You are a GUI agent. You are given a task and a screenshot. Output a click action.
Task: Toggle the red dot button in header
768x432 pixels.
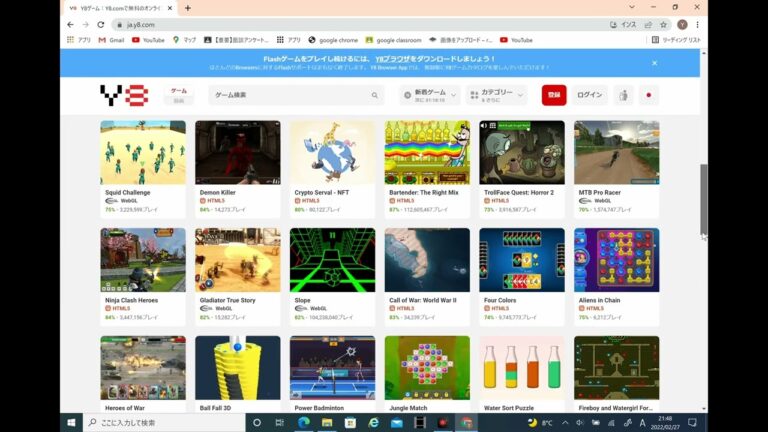point(648,95)
